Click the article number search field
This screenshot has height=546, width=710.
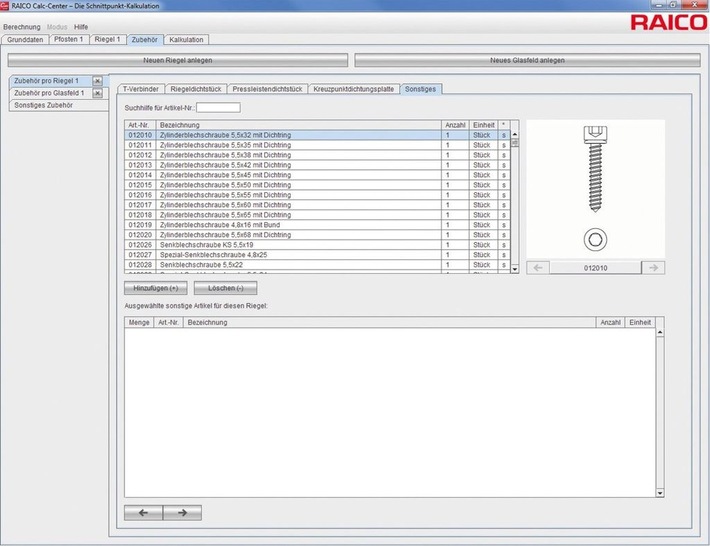tap(218, 107)
